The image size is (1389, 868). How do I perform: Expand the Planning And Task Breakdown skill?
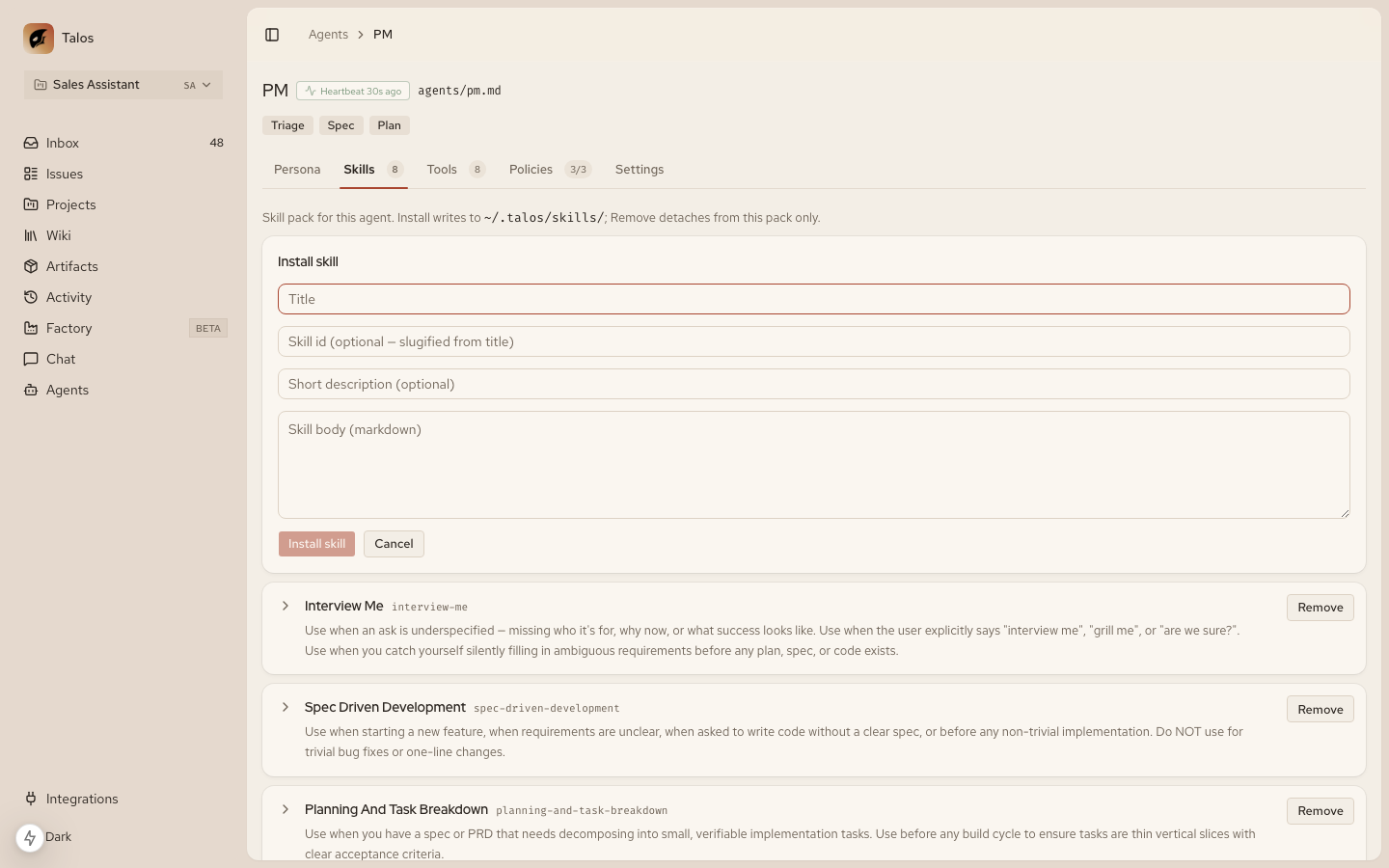tap(286, 809)
